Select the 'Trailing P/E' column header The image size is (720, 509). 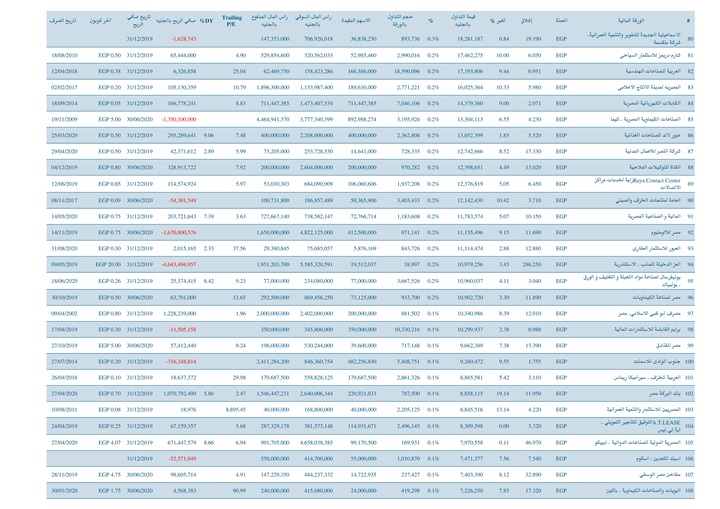pos(232,21)
